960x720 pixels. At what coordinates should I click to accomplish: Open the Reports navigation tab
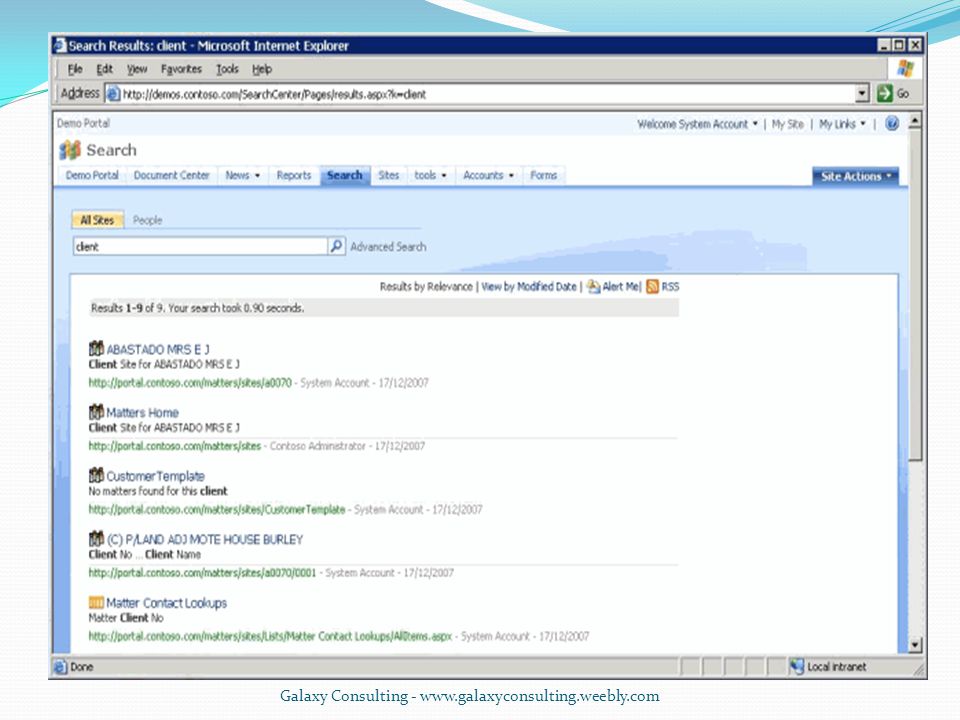(x=294, y=175)
